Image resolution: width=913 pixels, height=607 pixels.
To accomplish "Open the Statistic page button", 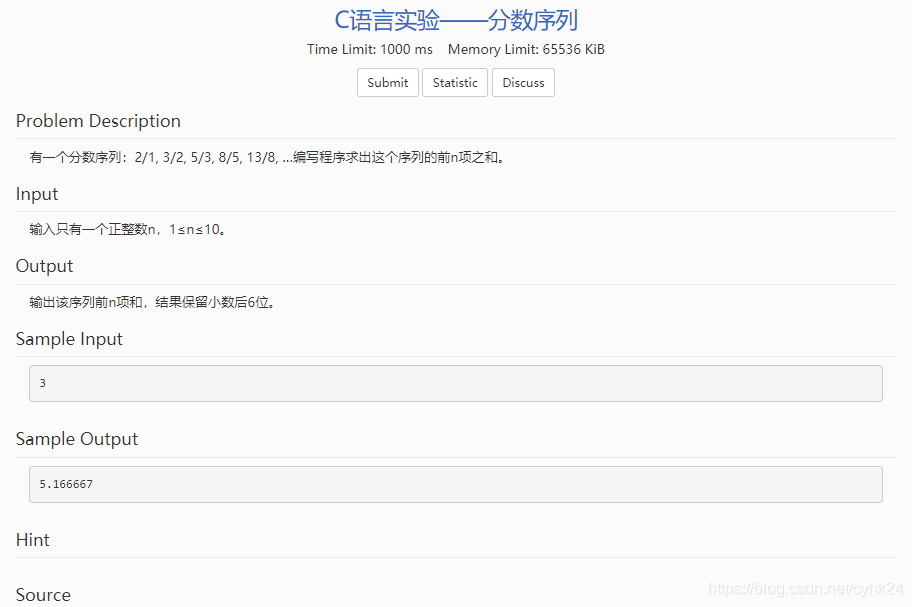I will pos(455,83).
